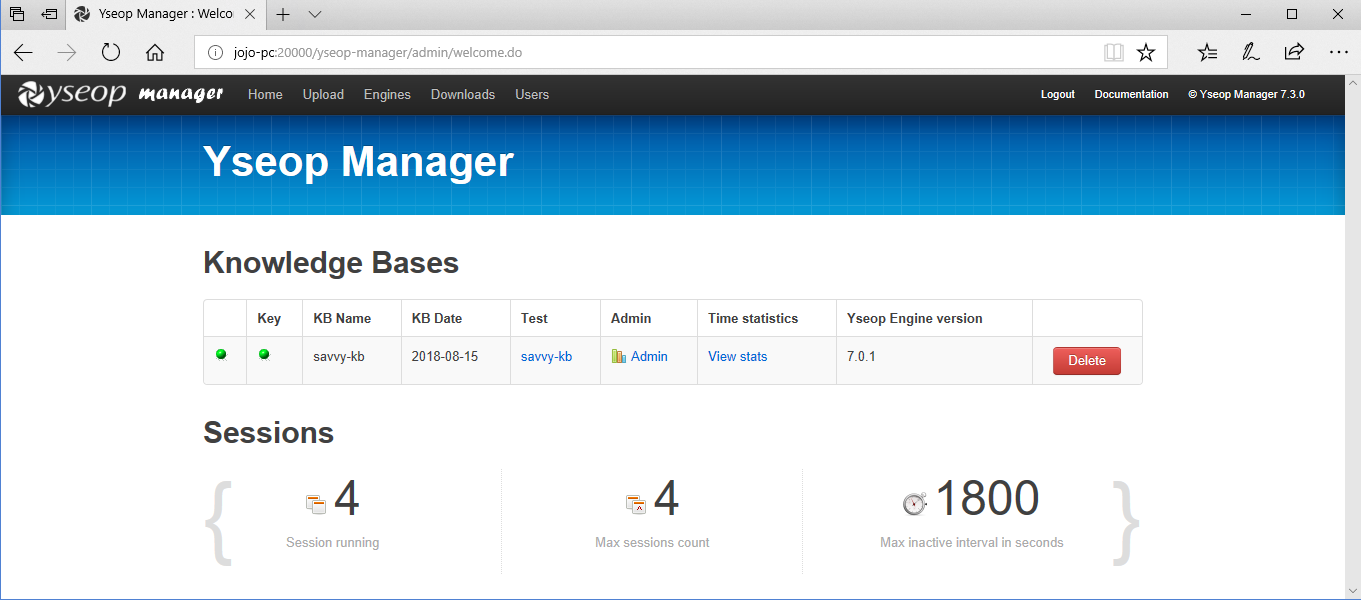1361x600 pixels.
Task: Click the 1800 max inactive interval value
Action: 987,498
